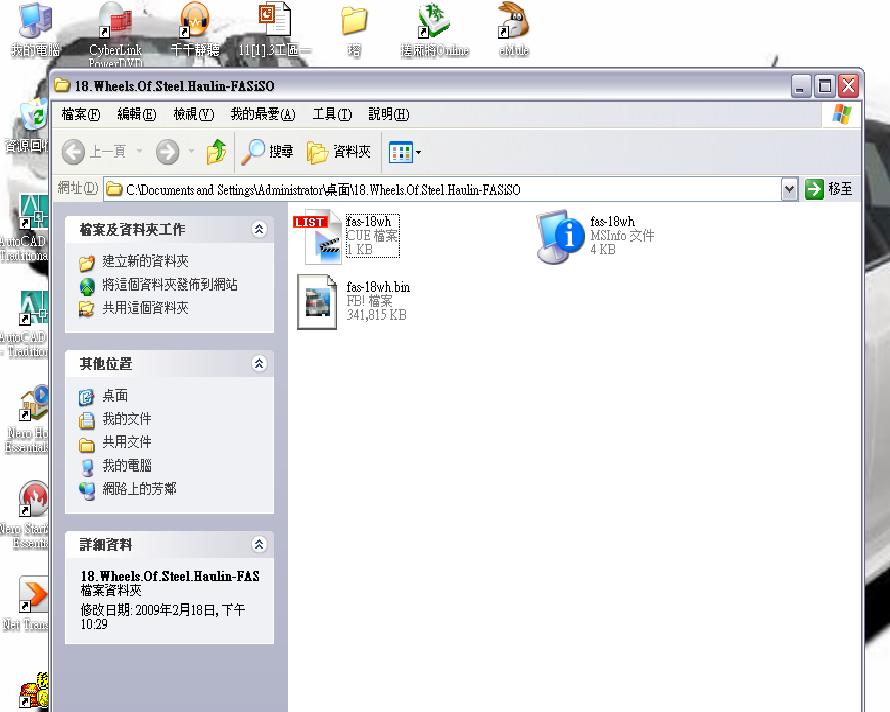This screenshot has width=890, height=712.
Task: Click the Up folder toolbar icon
Action: tap(216, 152)
